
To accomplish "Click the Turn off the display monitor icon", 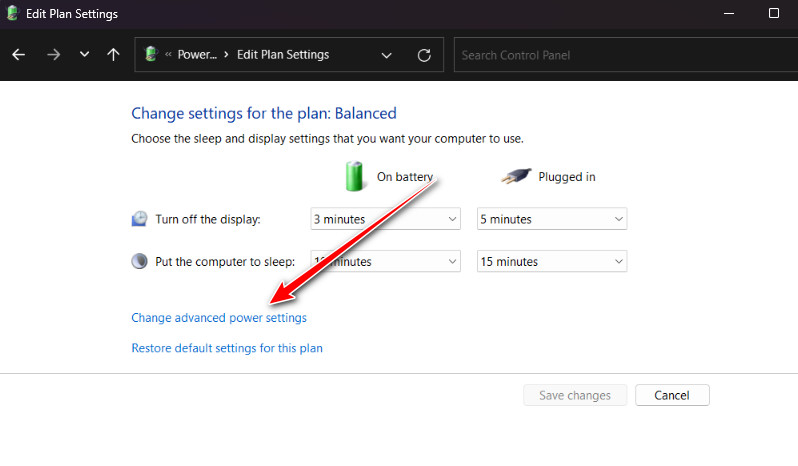I will tap(139, 219).
